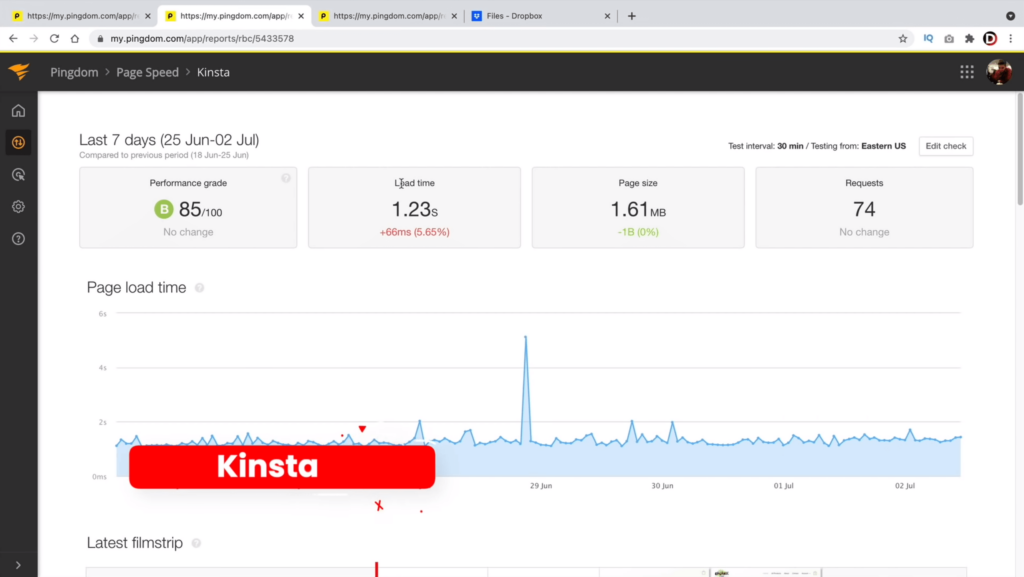Open the Chrome profile icon
This screenshot has height=577, width=1024.
click(x=990, y=39)
